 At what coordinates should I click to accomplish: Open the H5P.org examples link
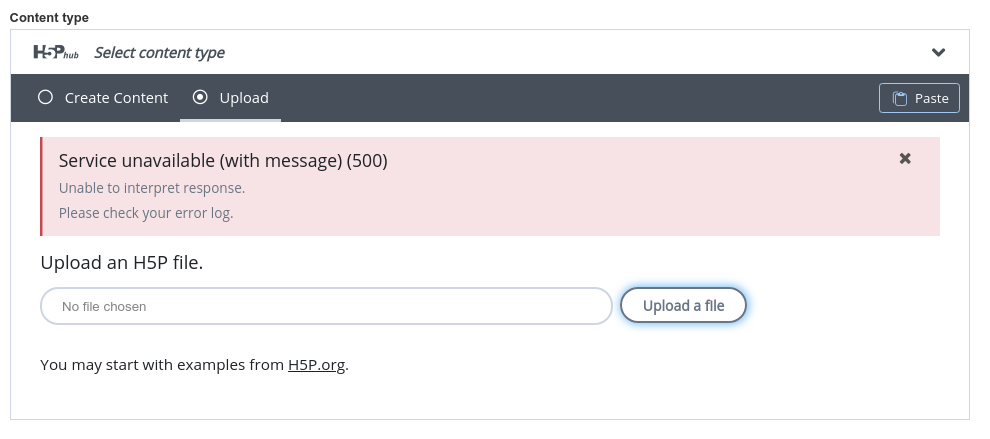pyautogui.click(x=316, y=365)
